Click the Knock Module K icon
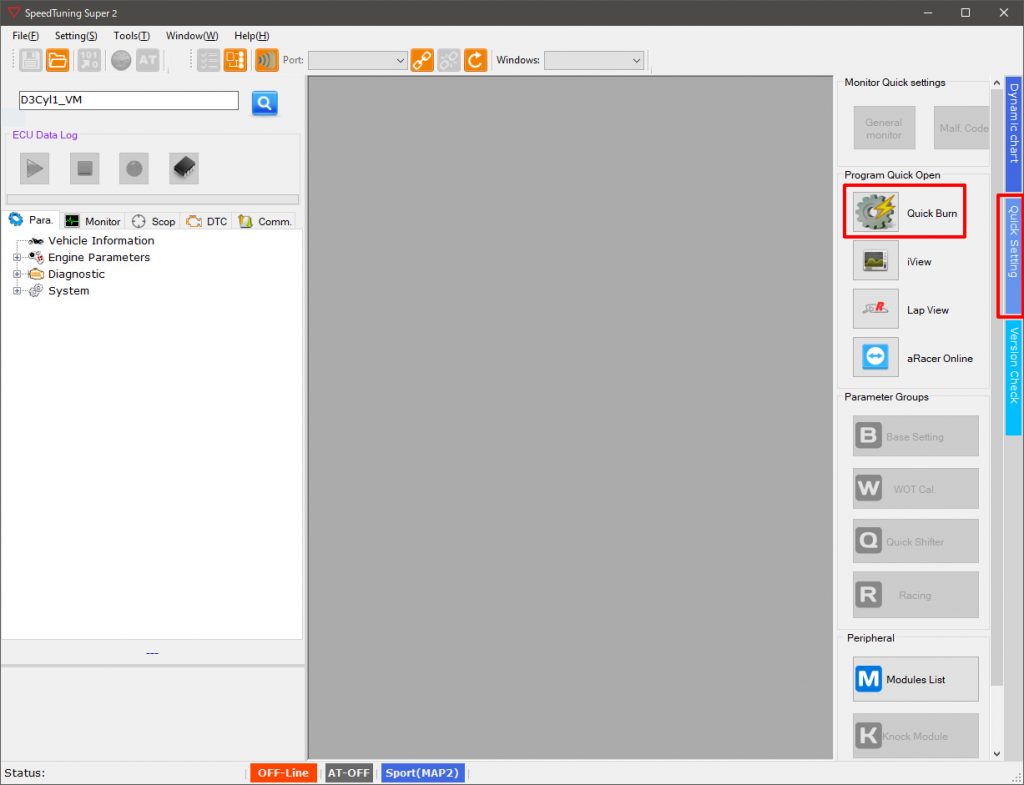This screenshot has width=1024, height=785. [869, 735]
